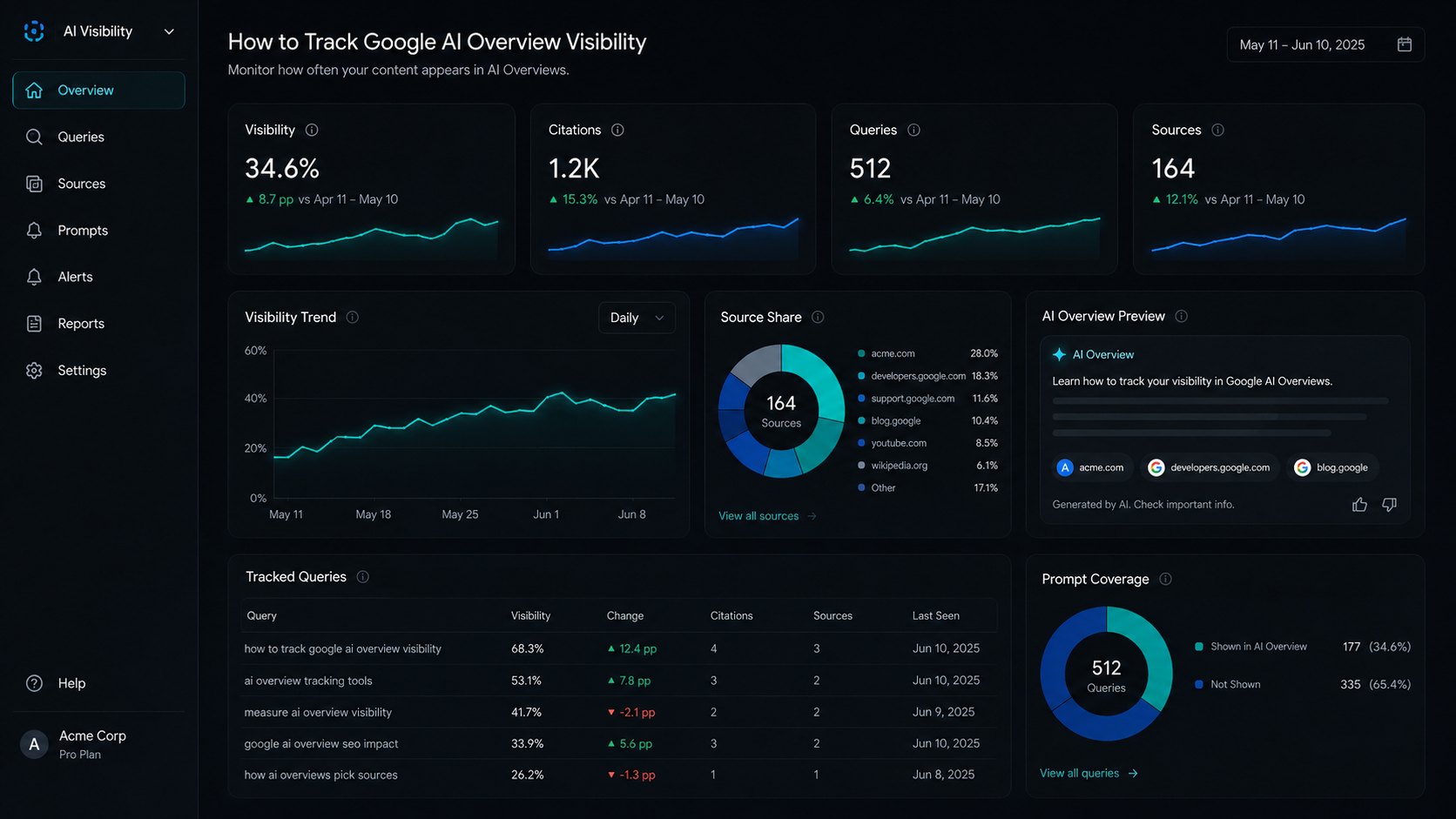The width and height of the screenshot is (1456, 819).
Task: Click the Tracked Queries info icon
Action: point(363,577)
